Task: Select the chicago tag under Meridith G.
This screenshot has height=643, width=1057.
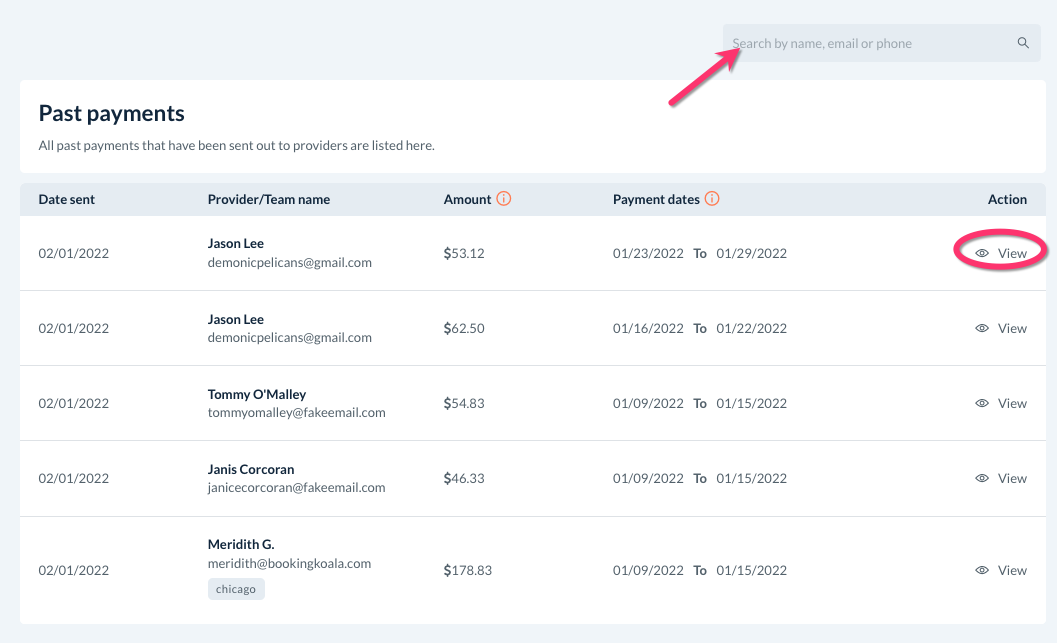Action: (236, 589)
